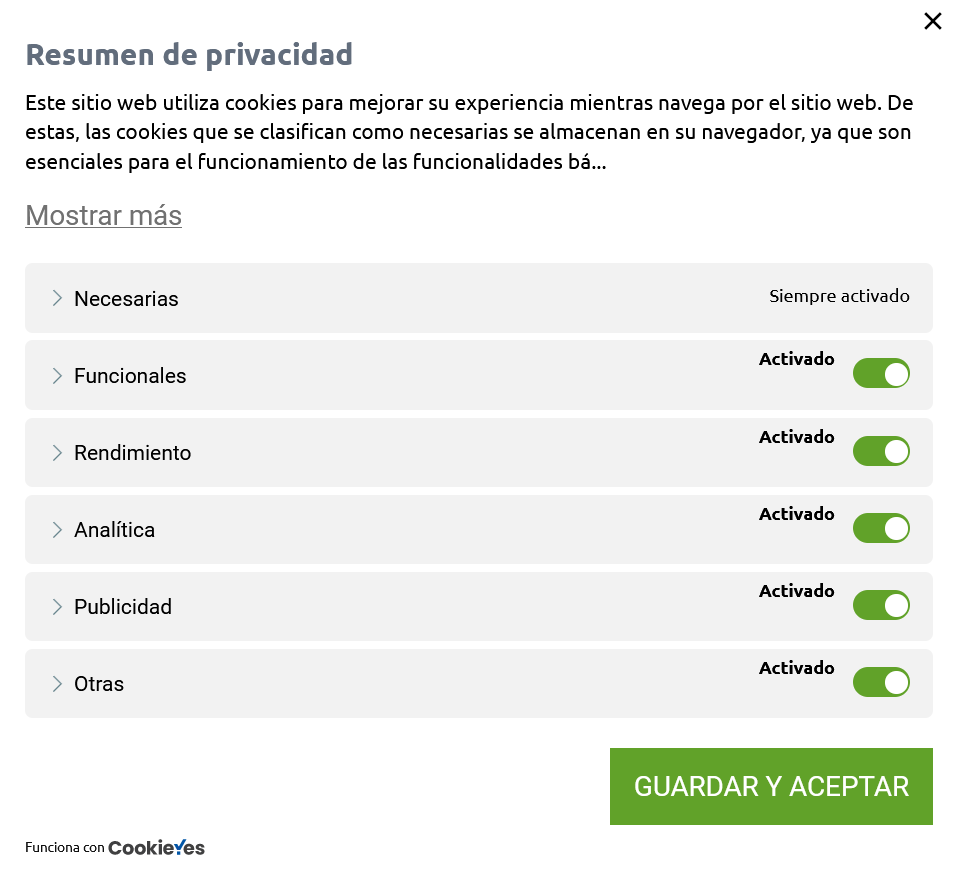Expand the Analítica chevron arrow
This screenshot has width=955, height=871.
point(57,529)
